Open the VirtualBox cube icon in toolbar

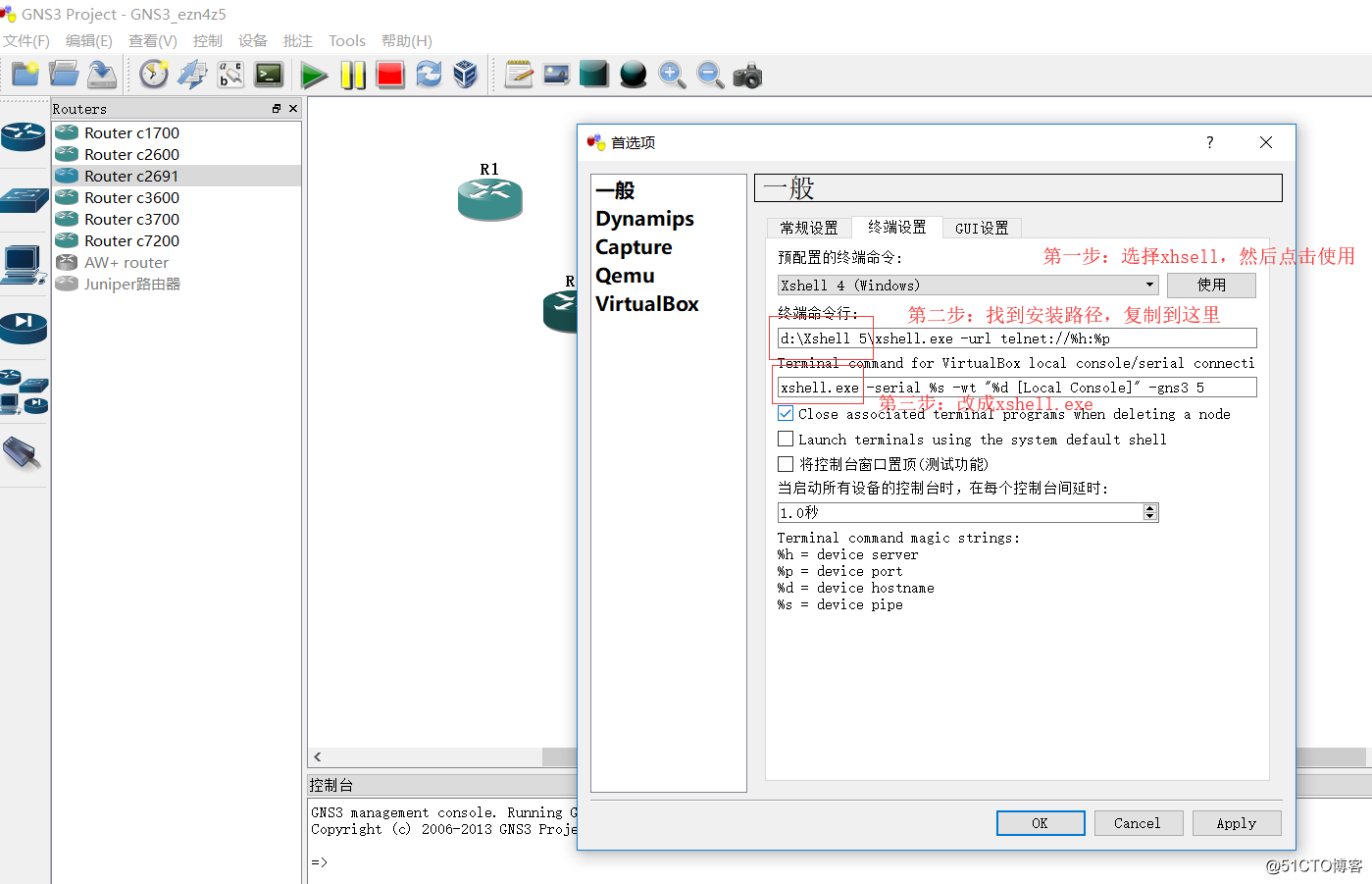466,75
